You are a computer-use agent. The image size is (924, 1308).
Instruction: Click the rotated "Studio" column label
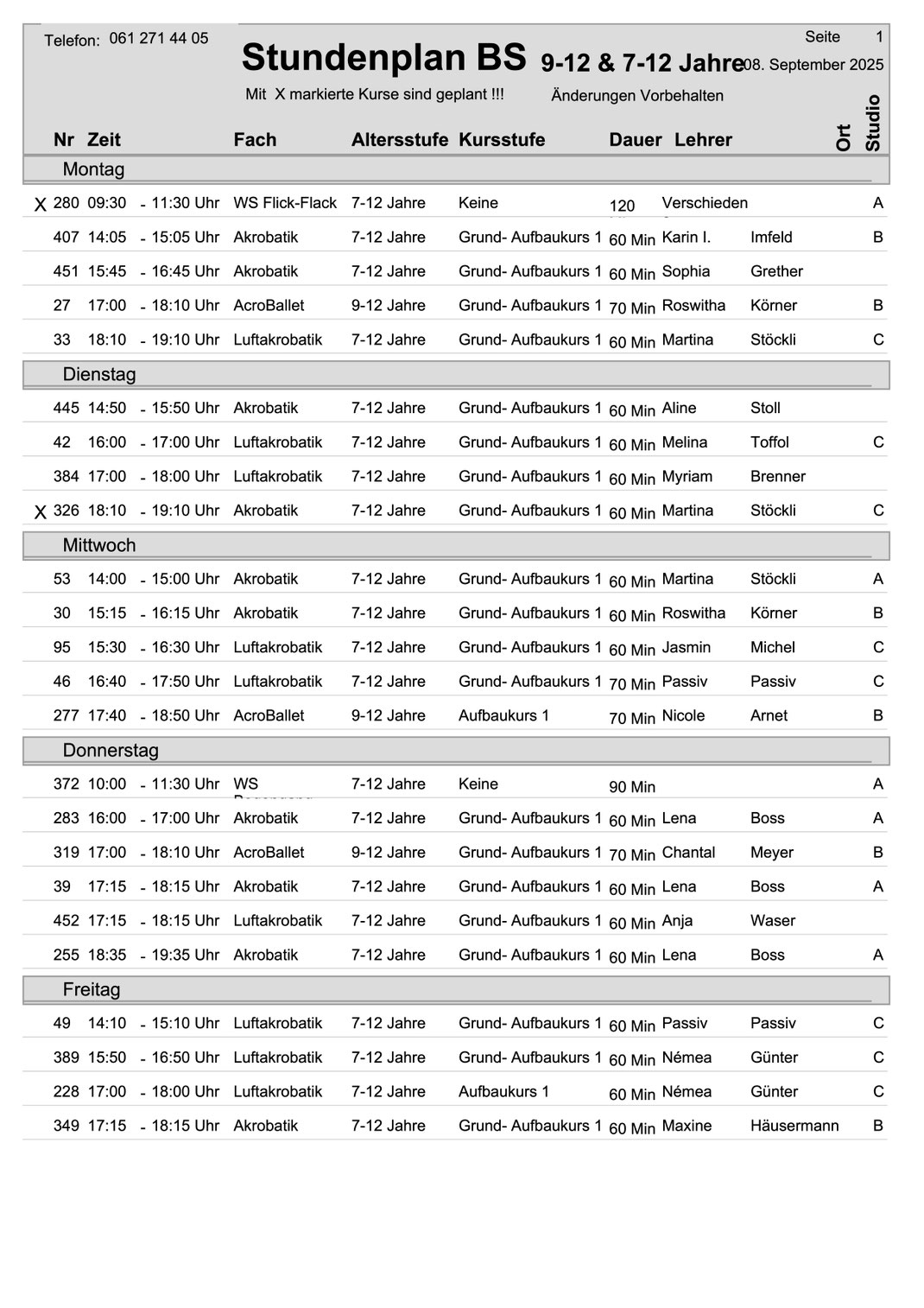pyautogui.click(x=873, y=123)
